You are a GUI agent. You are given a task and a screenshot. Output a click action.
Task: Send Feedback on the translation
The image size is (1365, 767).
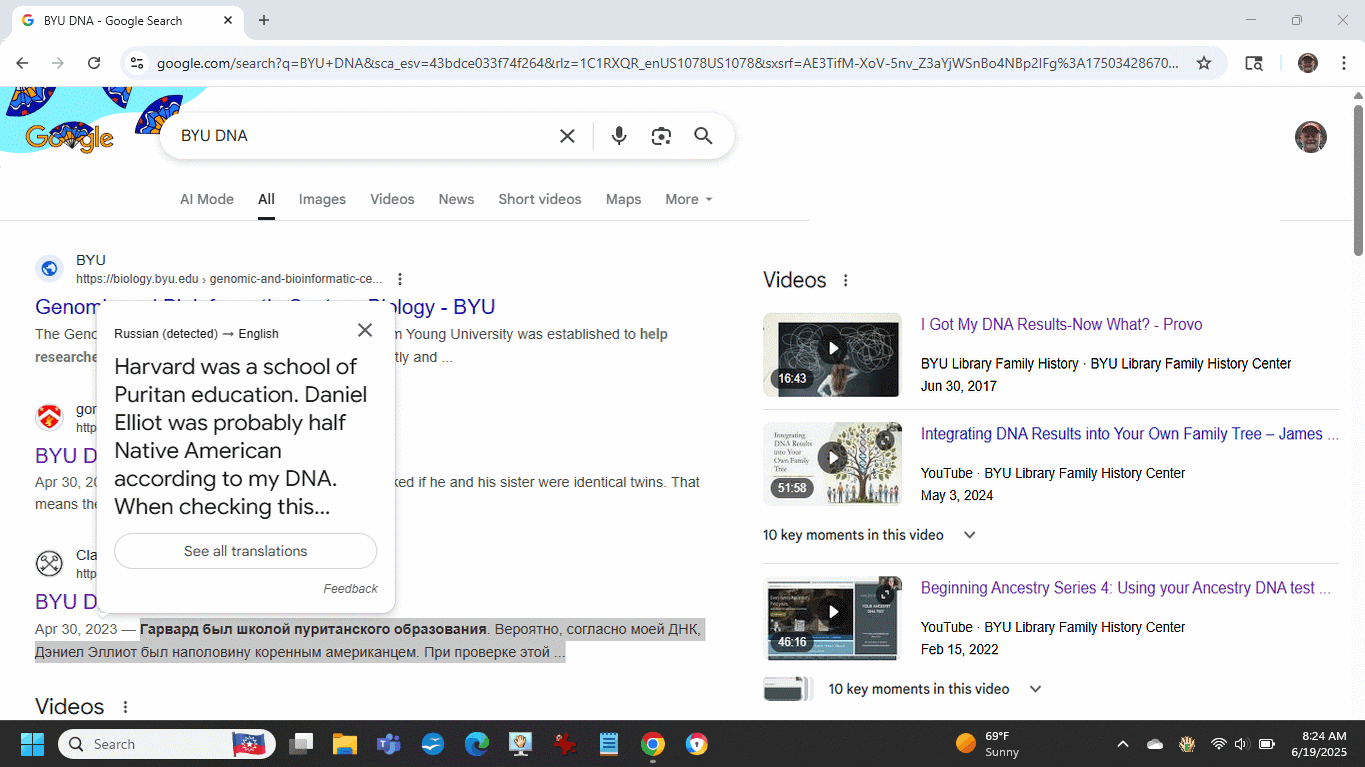350,589
